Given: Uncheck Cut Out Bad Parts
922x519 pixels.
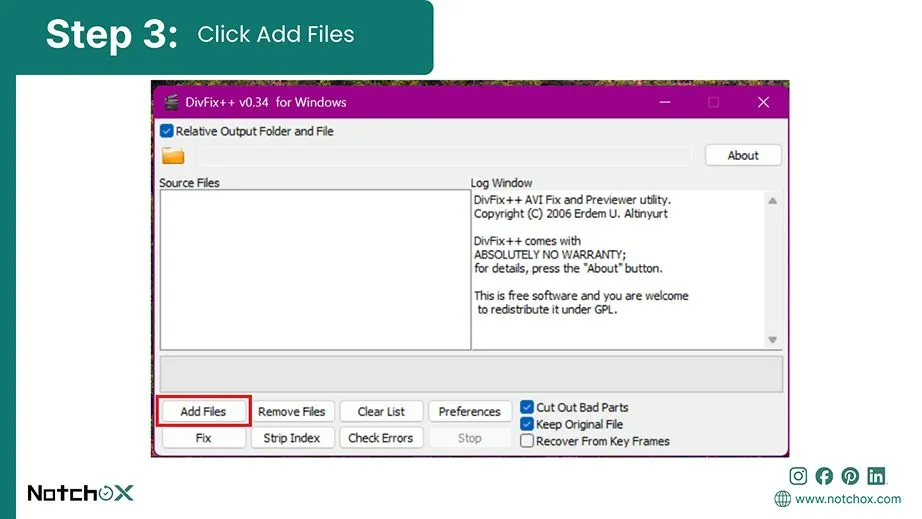Looking at the screenshot, I should [527, 407].
